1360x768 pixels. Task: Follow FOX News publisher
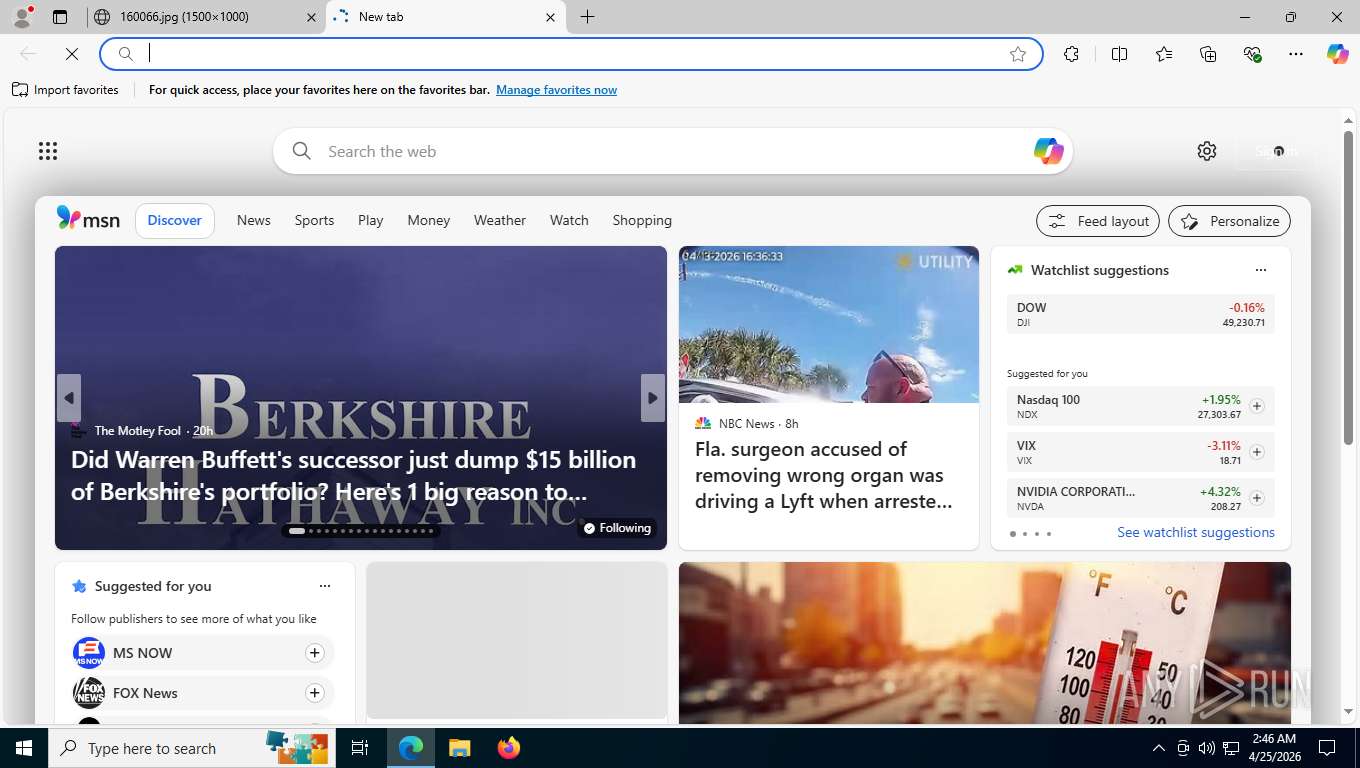point(314,693)
